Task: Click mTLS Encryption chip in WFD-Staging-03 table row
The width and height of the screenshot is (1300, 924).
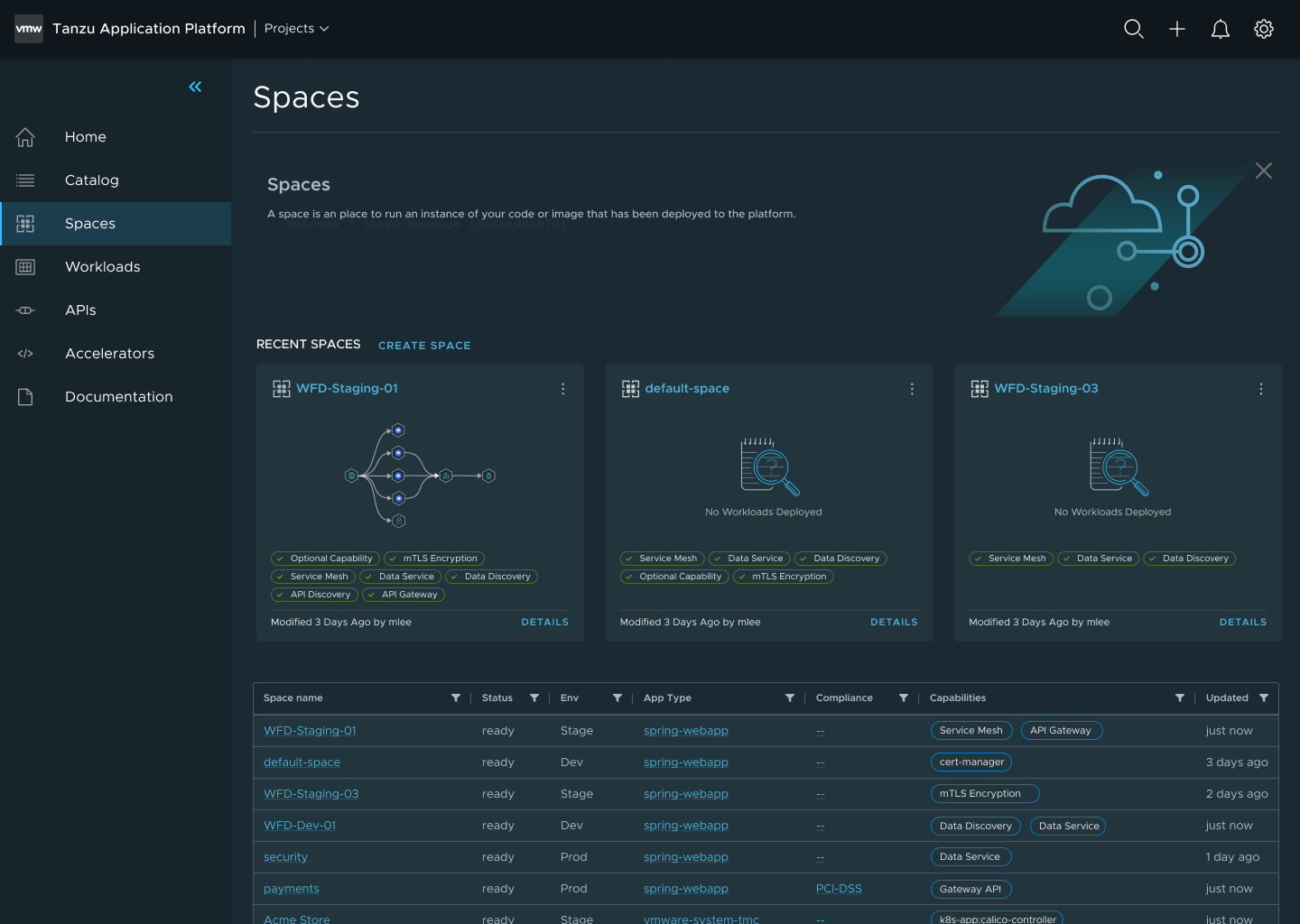Action: [x=985, y=794]
